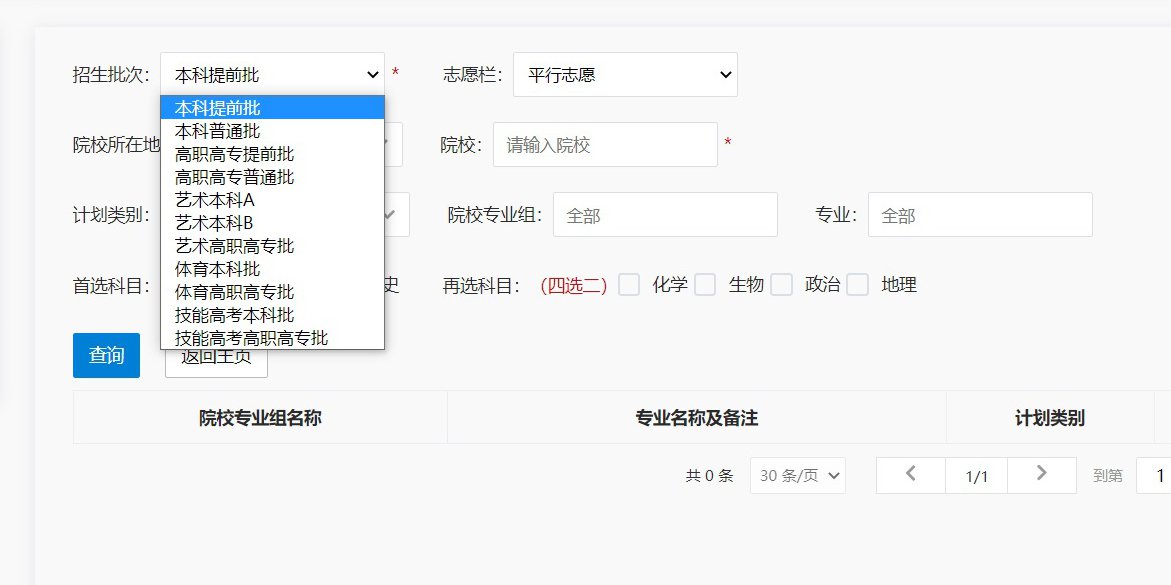The height and width of the screenshot is (585, 1171).
Task: Go to previous page arrow
Action: (x=910, y=475)
